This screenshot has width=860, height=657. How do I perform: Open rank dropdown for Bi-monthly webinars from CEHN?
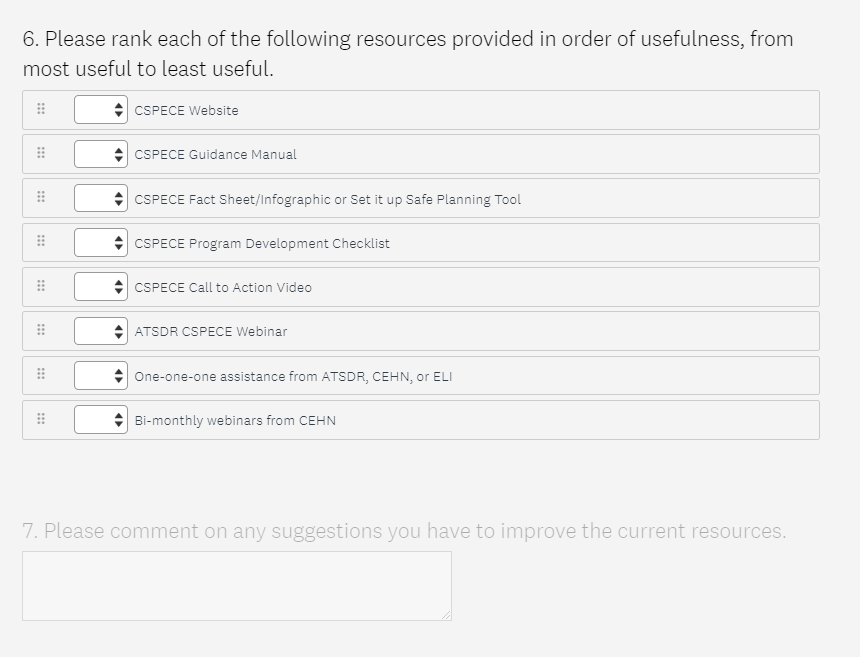tap(101, 420)
